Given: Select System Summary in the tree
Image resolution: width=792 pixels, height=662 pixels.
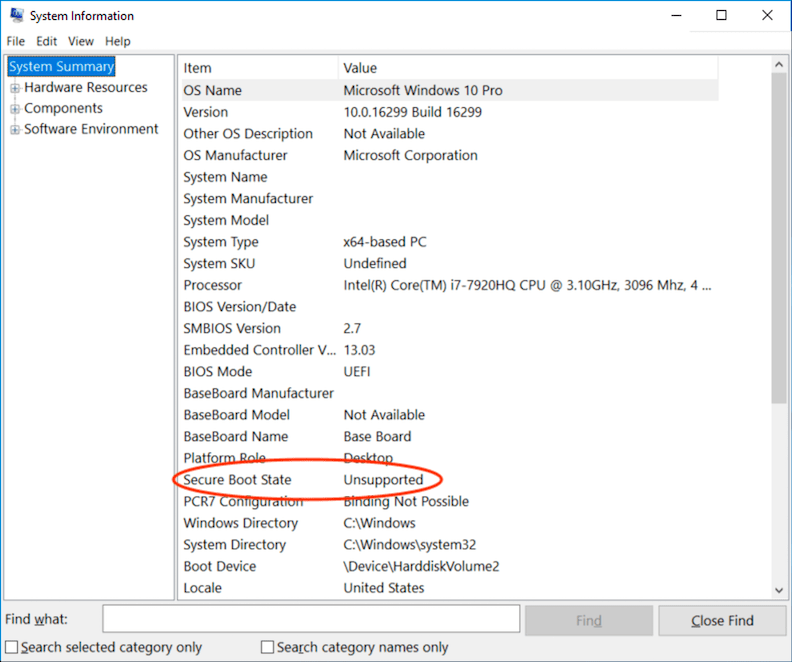Looking at the screenshot, I should pos(62,67).
